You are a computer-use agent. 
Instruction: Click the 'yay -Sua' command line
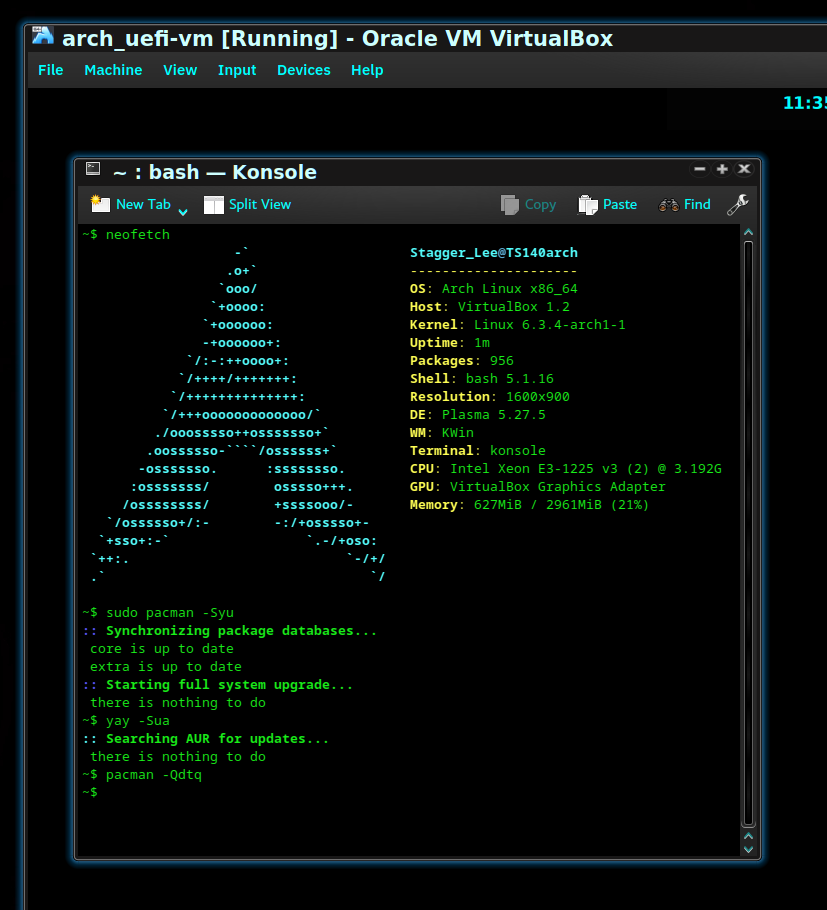126,721
